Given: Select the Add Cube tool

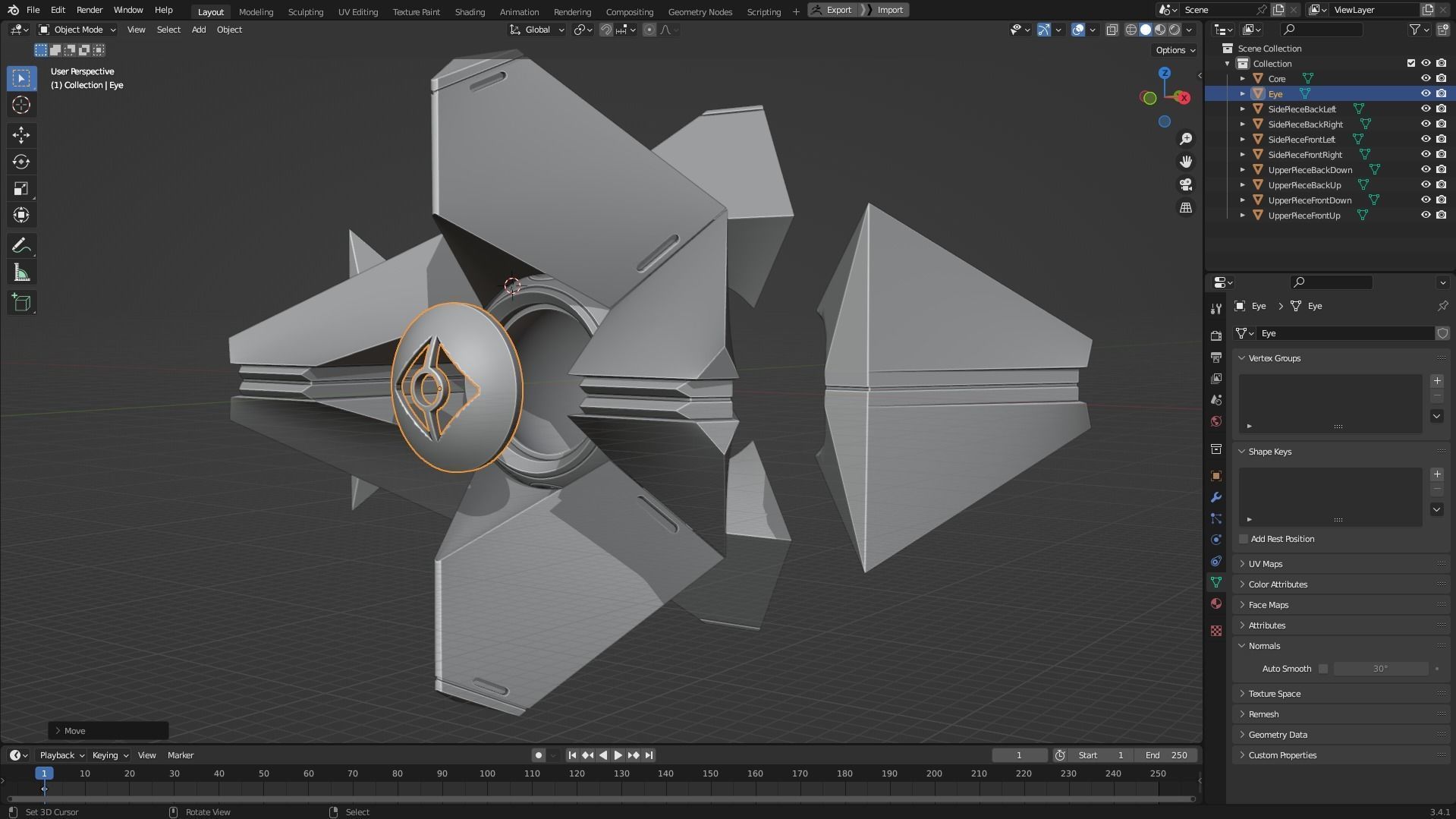Looking at the screenshot, I should click(21, 303).
